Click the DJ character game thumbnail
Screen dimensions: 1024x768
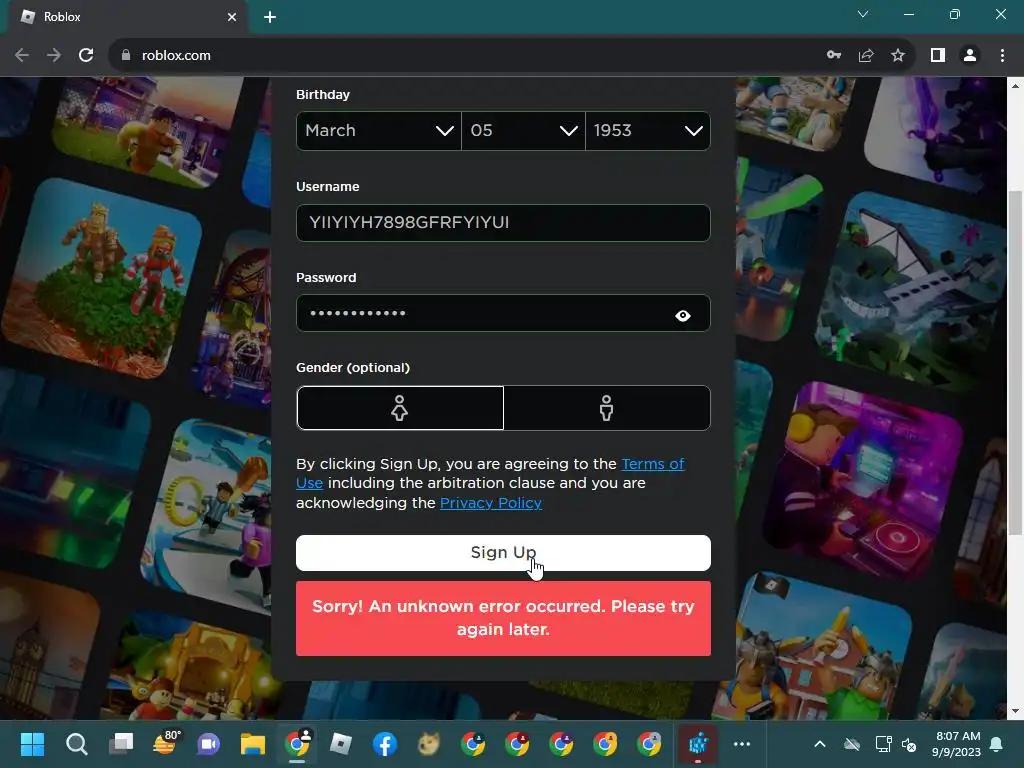(863, 482)
